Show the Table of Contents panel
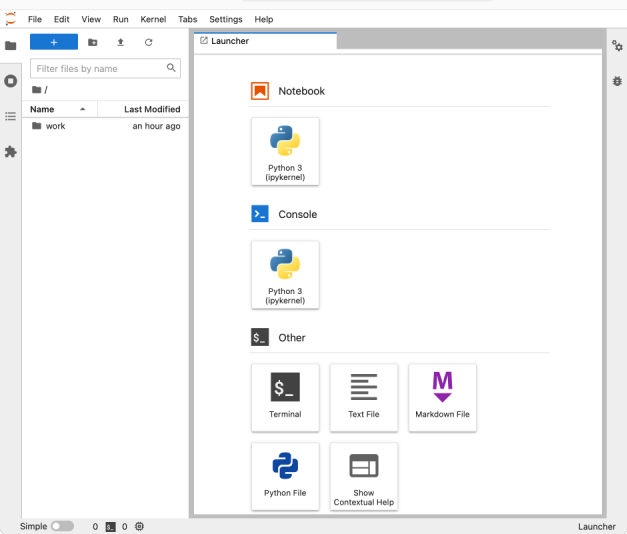The width and height of the screenshot is (627, 534). click(11, 116)
